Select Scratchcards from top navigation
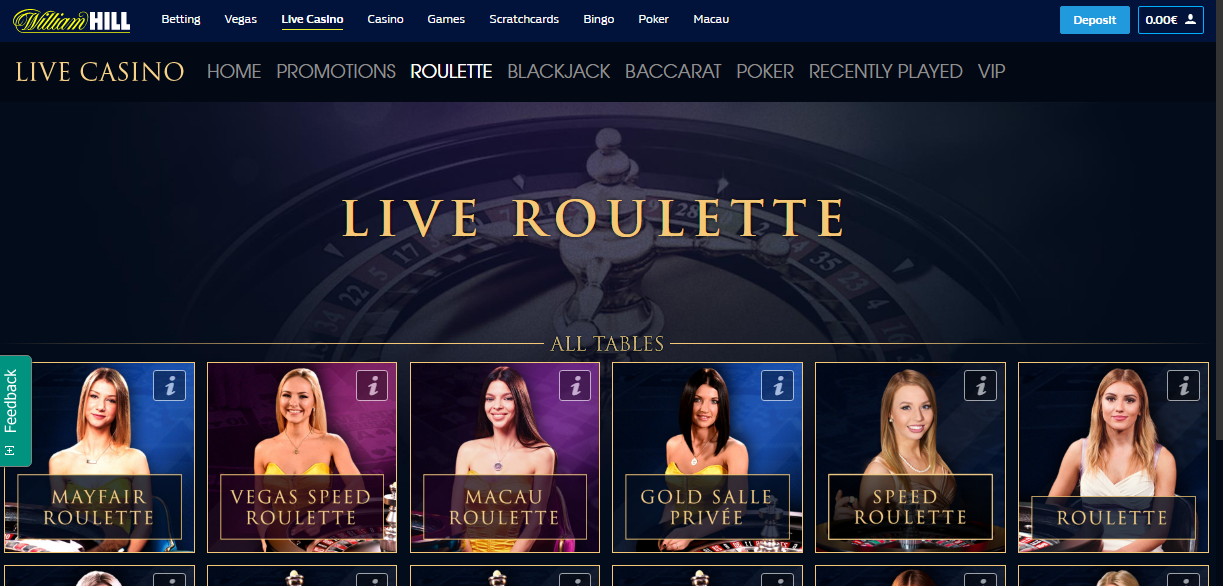Image resolution: width=1223 pixels, height=586 pixels. [524, 20]
